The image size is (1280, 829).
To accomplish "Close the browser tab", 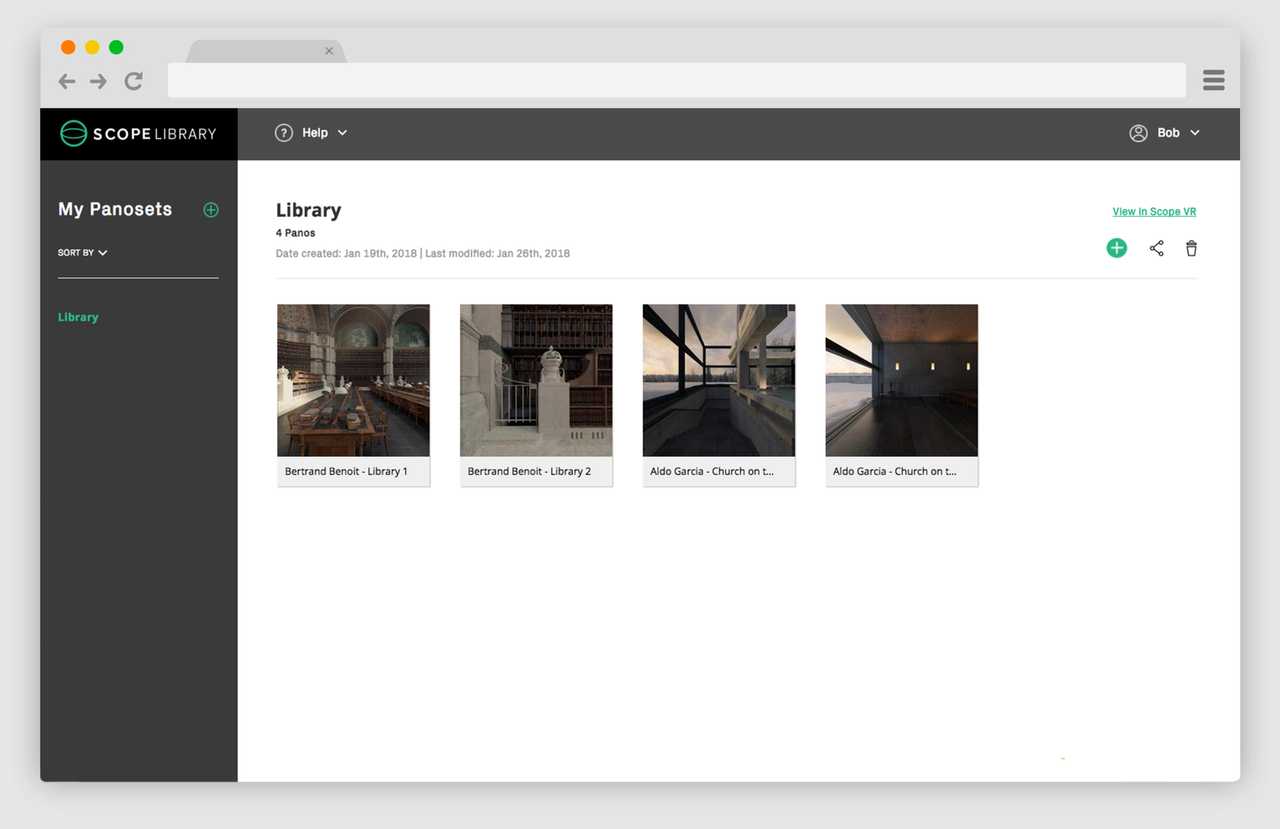I will [329, 51].
